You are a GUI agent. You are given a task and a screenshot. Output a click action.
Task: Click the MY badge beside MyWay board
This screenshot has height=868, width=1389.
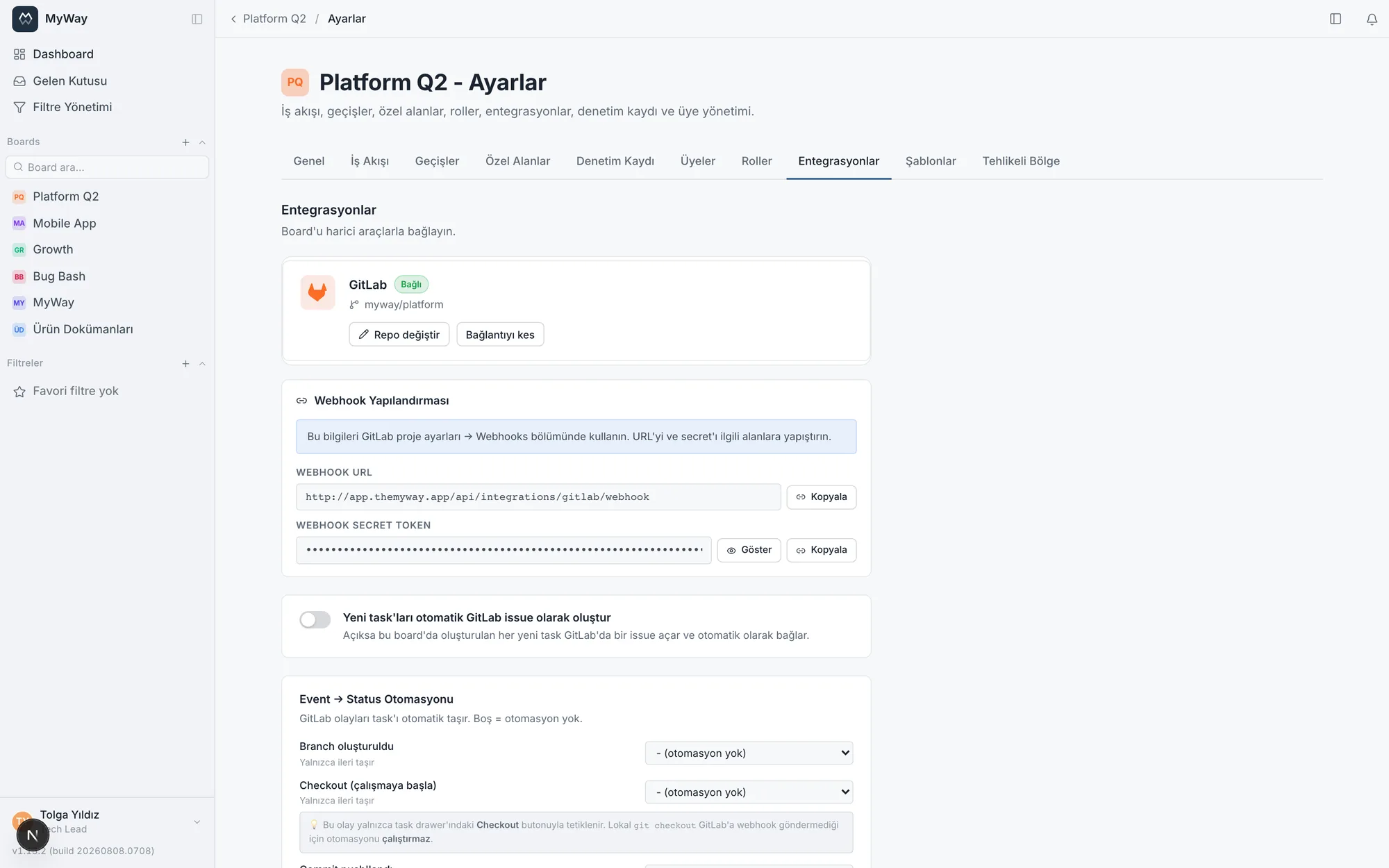click(19, 303)
